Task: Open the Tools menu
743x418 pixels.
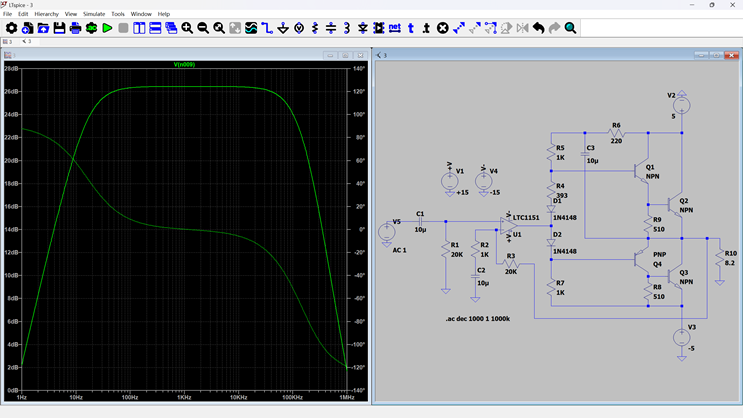Action: point(118,14)
